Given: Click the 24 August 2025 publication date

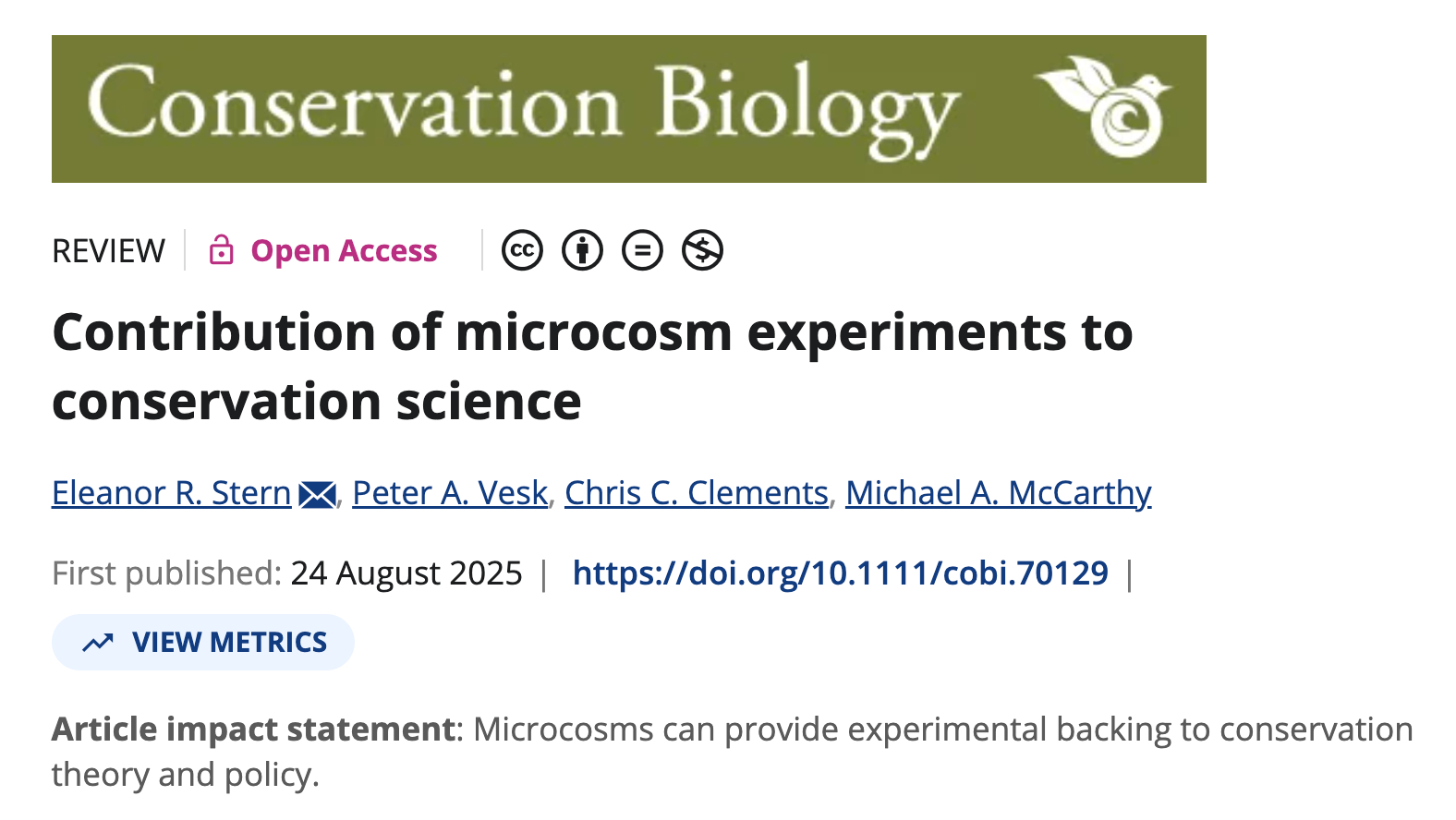Looking at the screenshot, I should coord(406,573).
